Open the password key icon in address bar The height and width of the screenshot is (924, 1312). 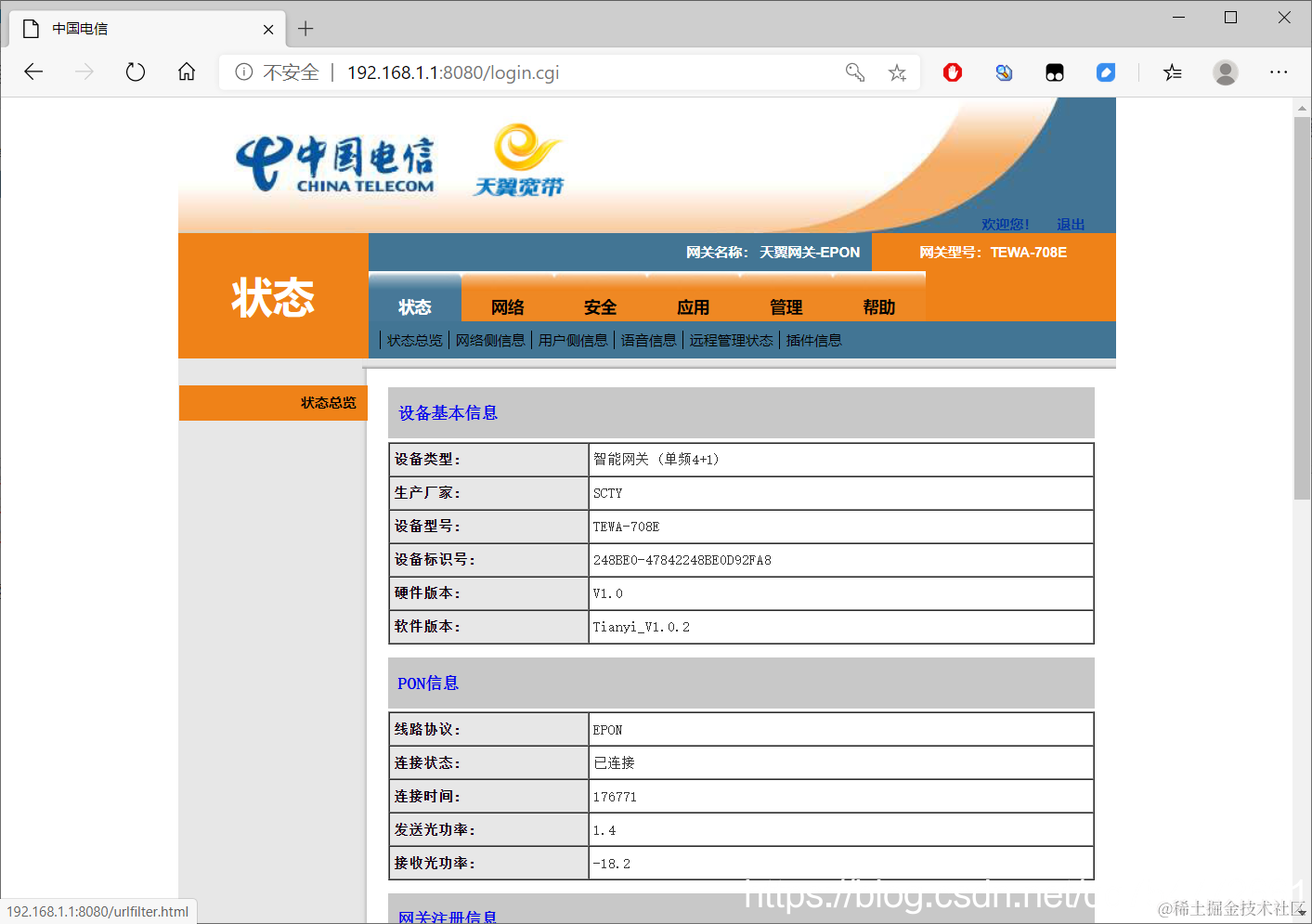(855, 72)
